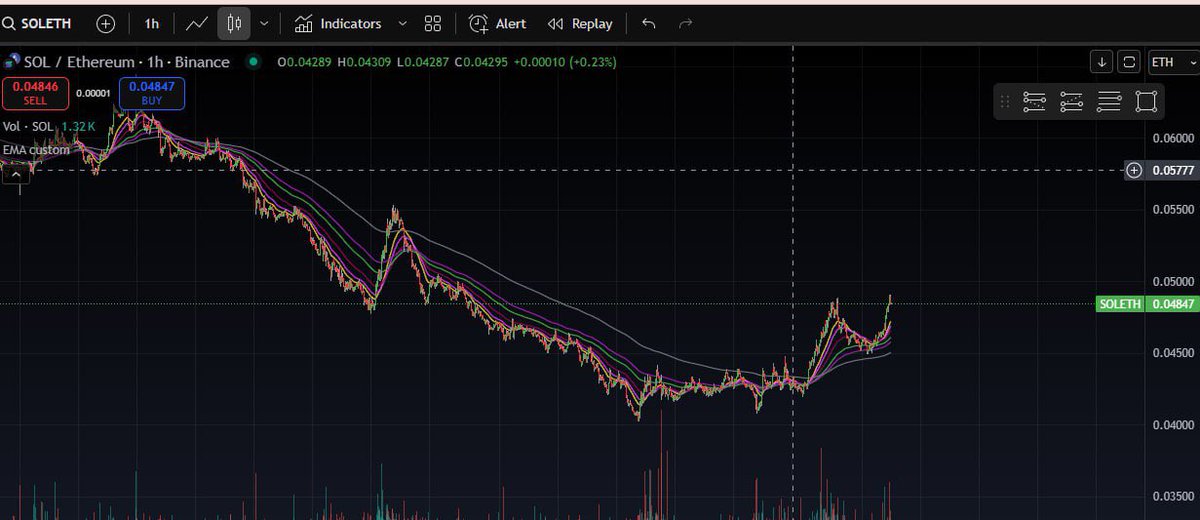Screen dimensions: 1200x520
Task: Click the green market status dot
Action: point(254,62)
